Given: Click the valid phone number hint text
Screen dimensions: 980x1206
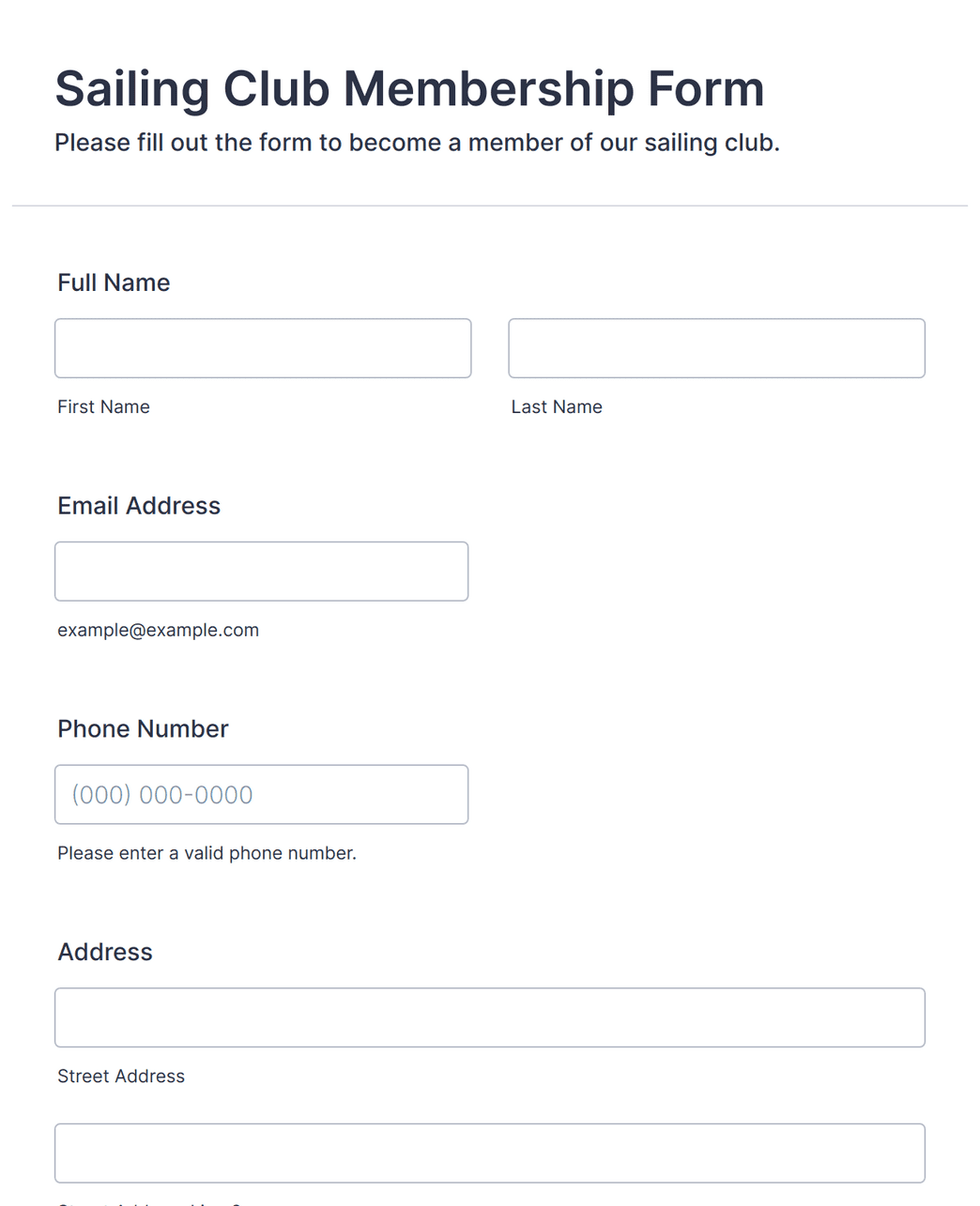Looking at the screenshot, I should click(x=207, y=853).
